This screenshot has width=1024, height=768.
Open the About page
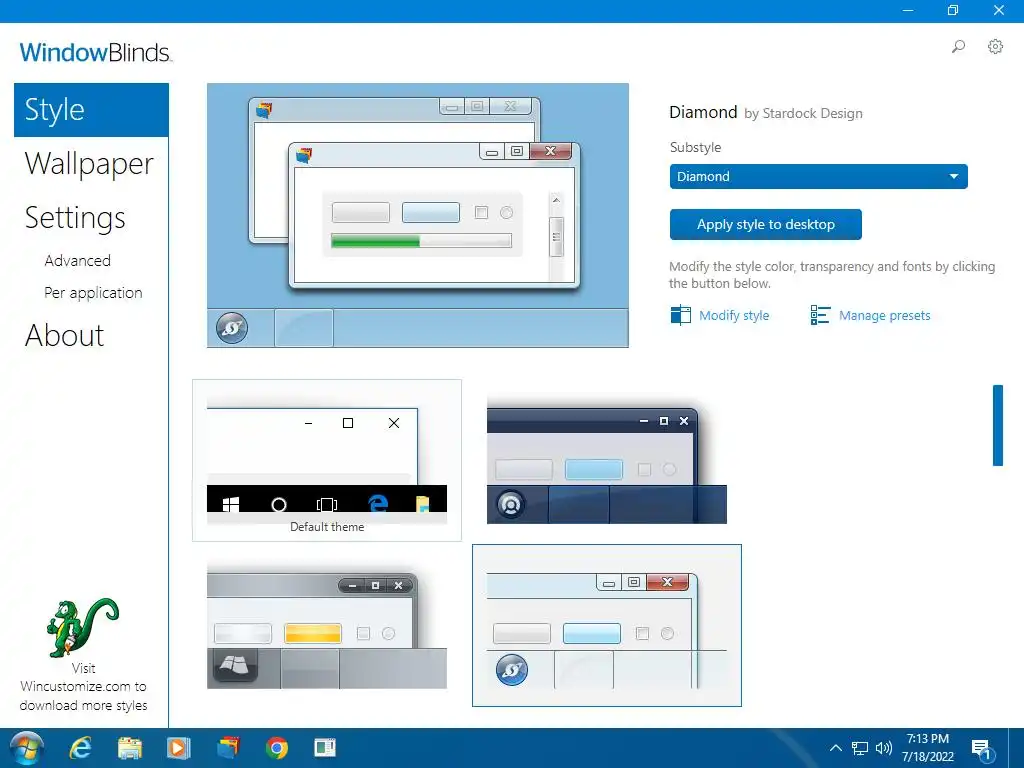click(x=65, y=336)
